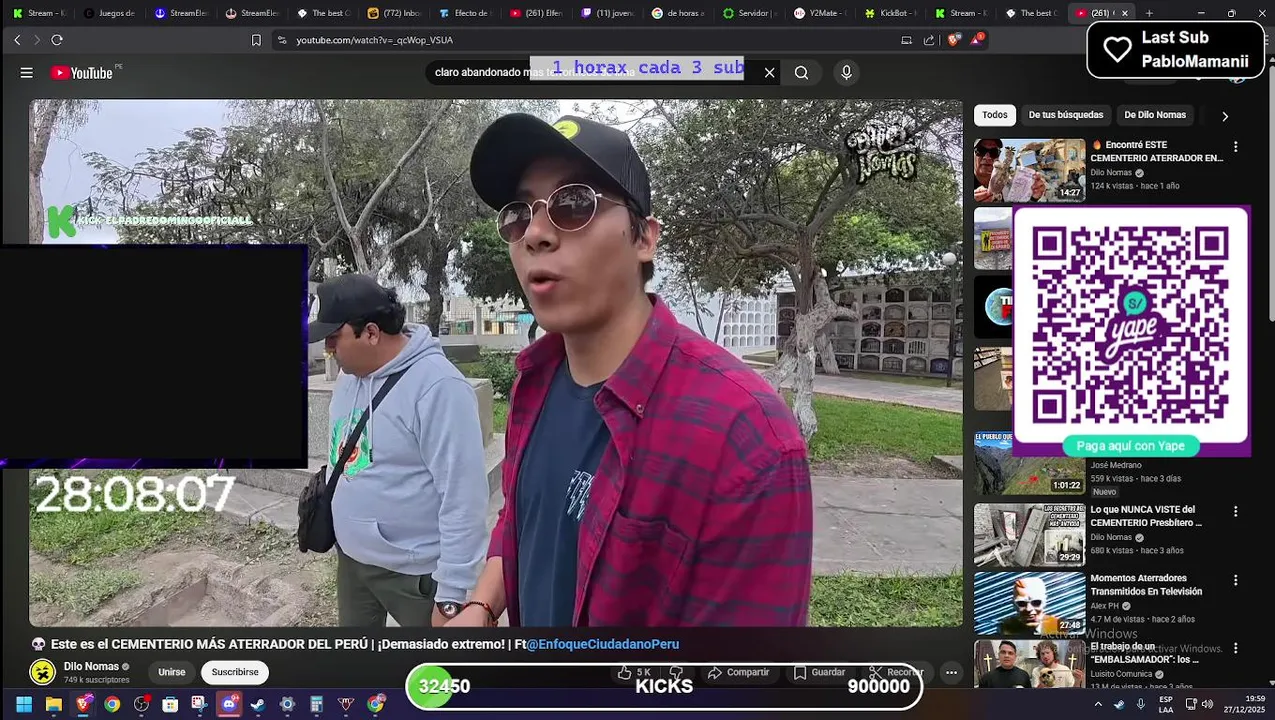Open the Brave Shields lion icon
The height and width of the screenshot is (720, 1275).
click(x=953, y=40)
